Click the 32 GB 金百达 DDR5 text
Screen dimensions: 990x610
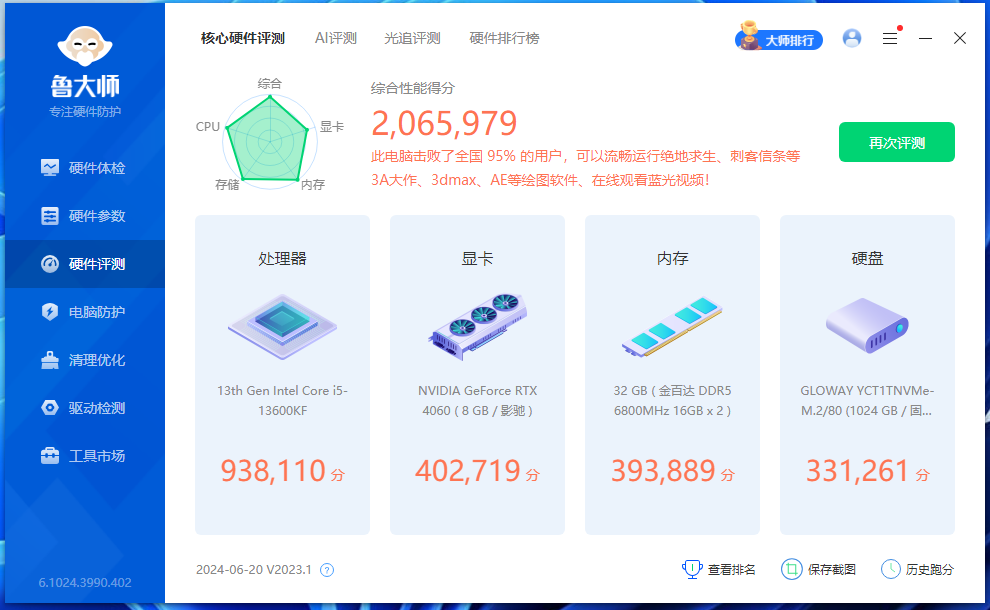point(672,400)
